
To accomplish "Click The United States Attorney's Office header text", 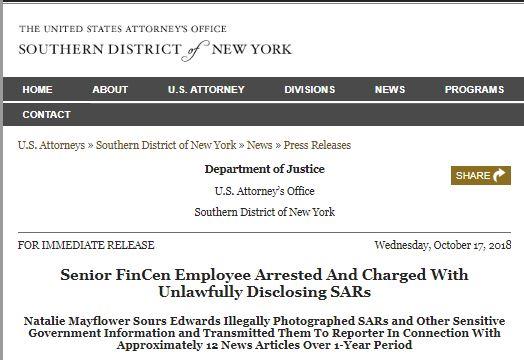I will [x=123, y=29].
